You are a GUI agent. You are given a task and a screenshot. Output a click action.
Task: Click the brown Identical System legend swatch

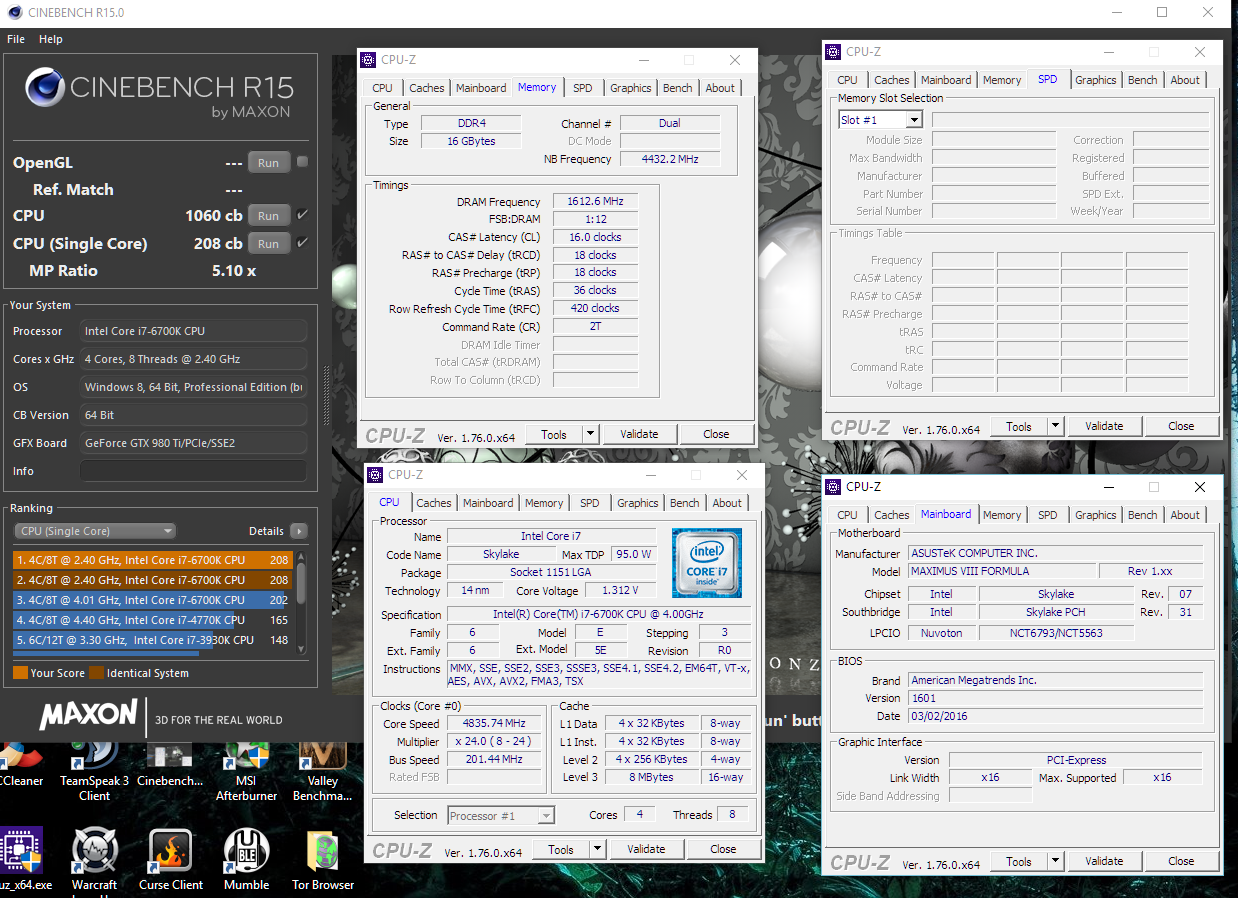pos(96,673)
